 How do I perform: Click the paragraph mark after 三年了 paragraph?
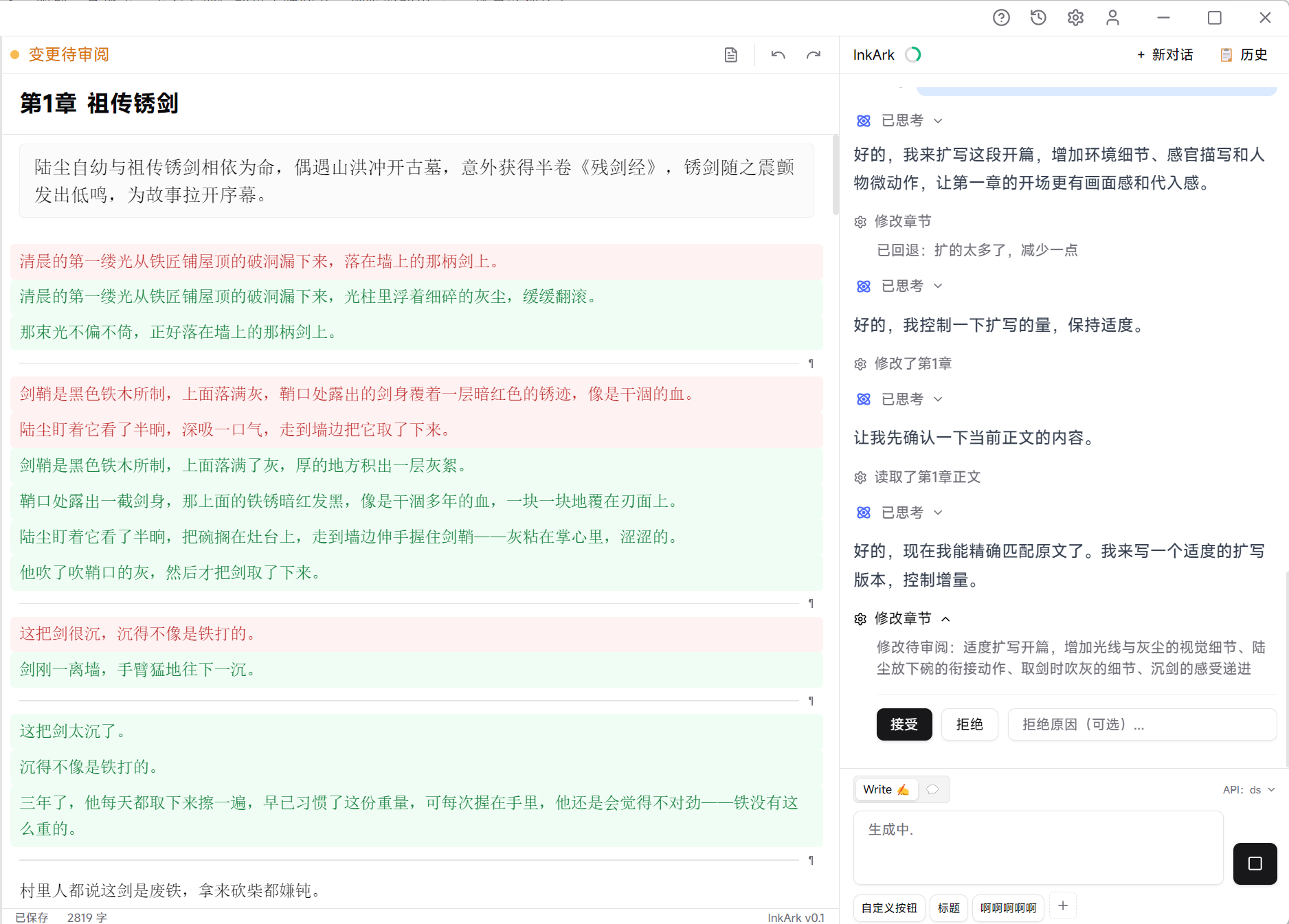811,860
